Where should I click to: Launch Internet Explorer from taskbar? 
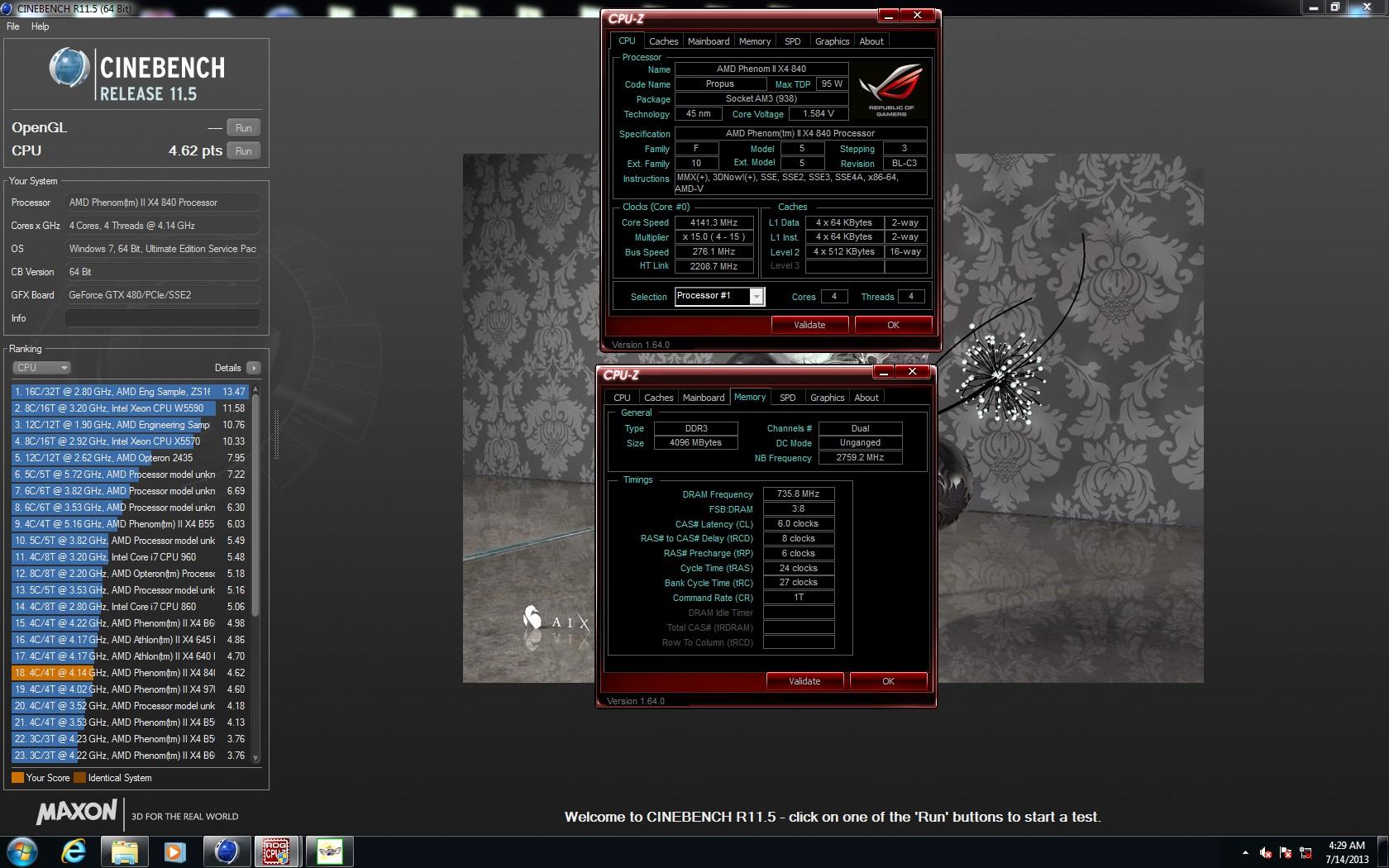74,851
